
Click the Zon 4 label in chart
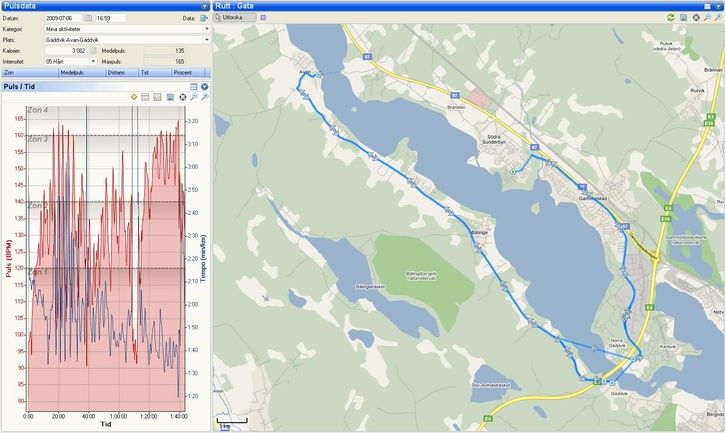click(x=37, y=110)
